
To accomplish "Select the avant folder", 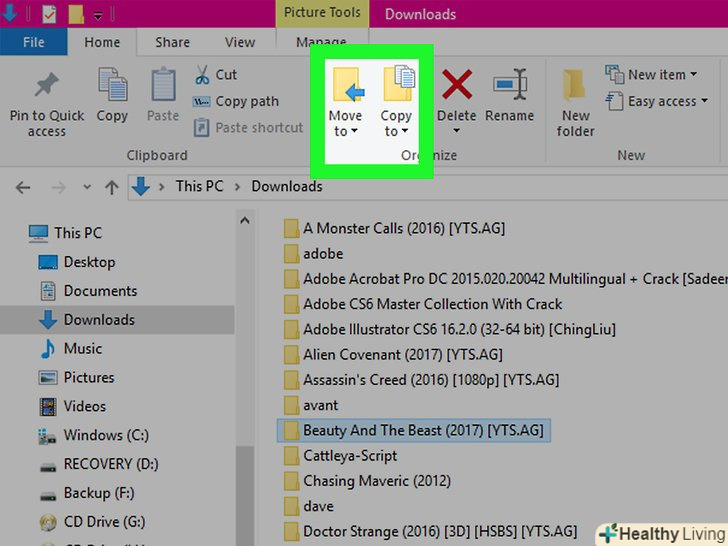I will 311,405.
